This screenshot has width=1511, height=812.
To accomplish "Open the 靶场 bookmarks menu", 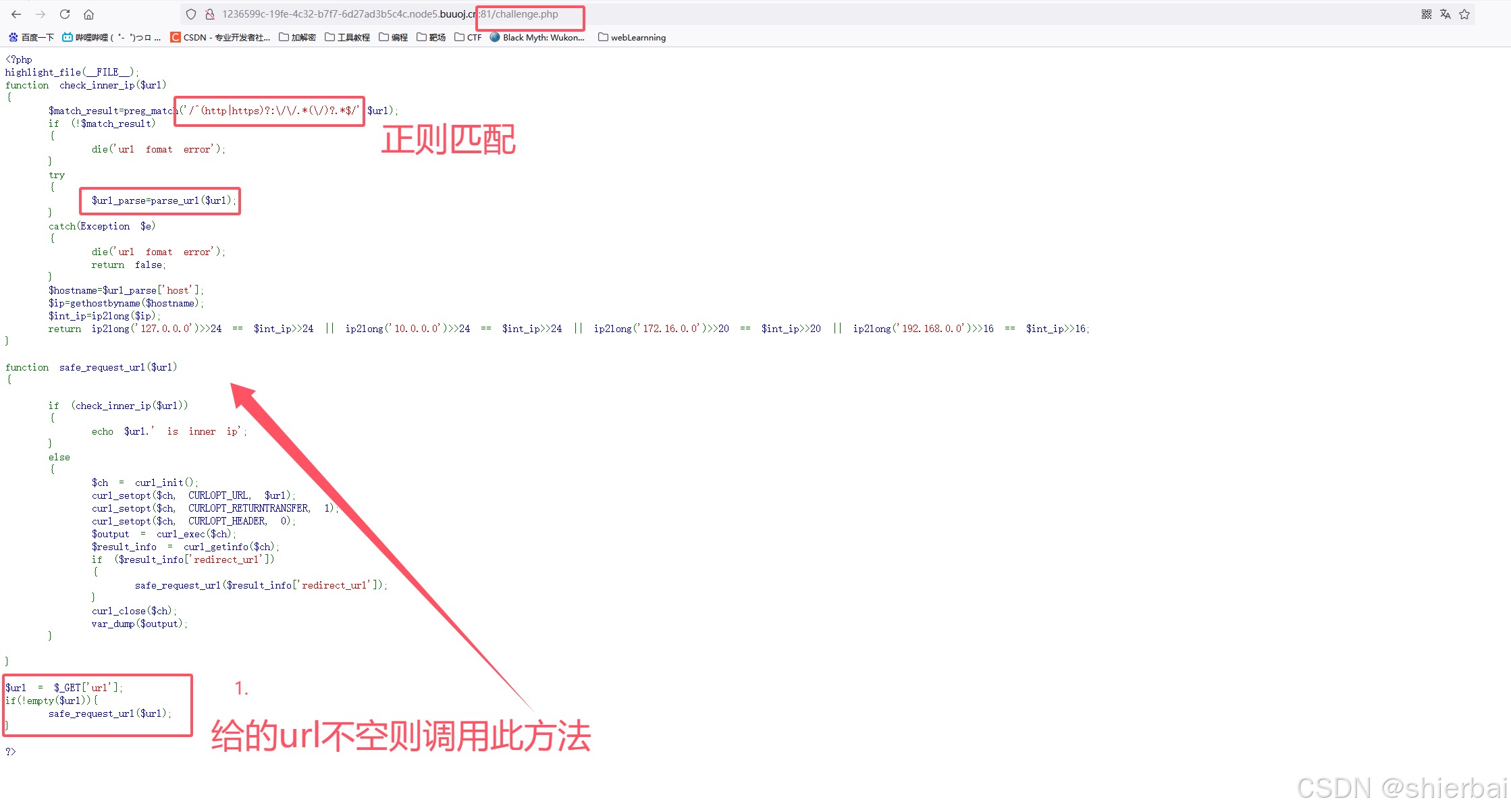I will (x=431, y=37).
